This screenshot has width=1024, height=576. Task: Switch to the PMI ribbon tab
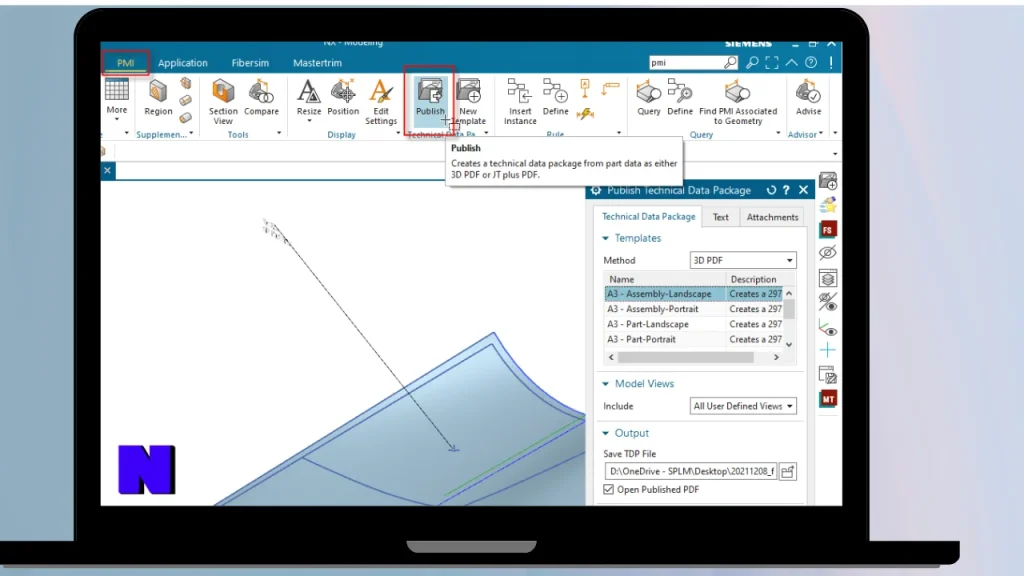pos(125,63)
